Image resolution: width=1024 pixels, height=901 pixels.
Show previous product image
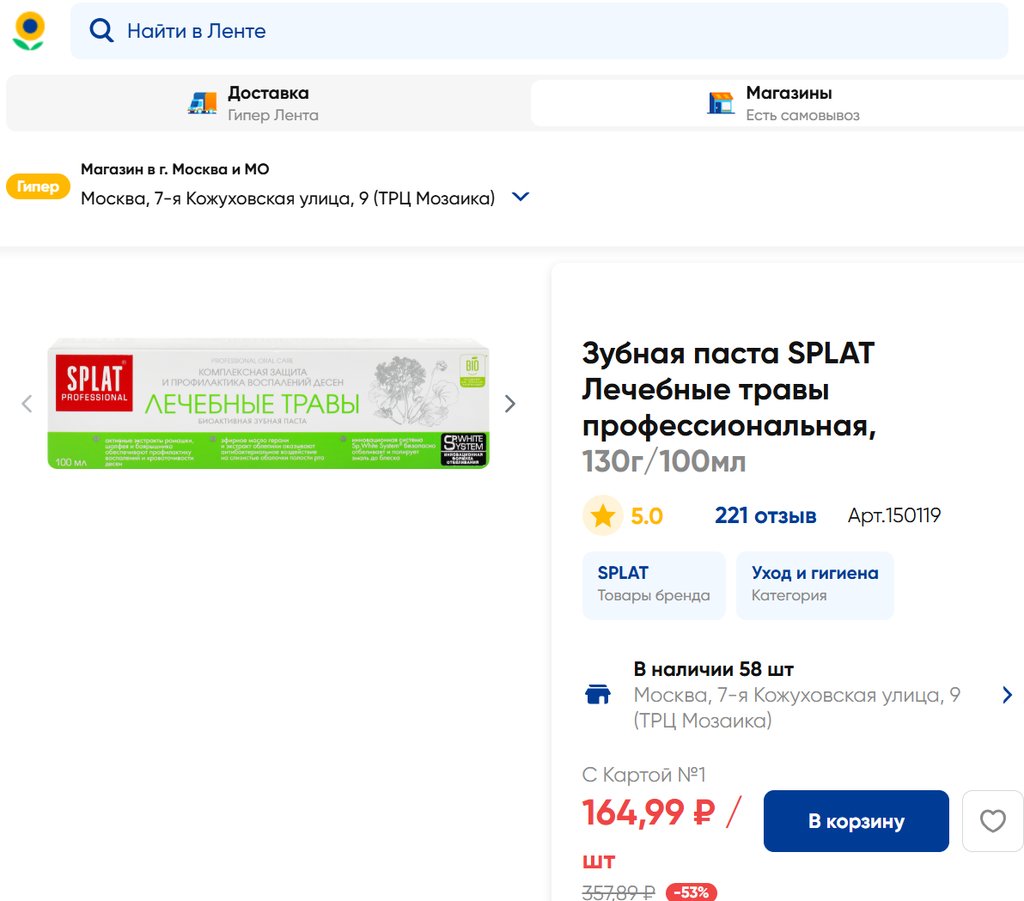(27, 404)
